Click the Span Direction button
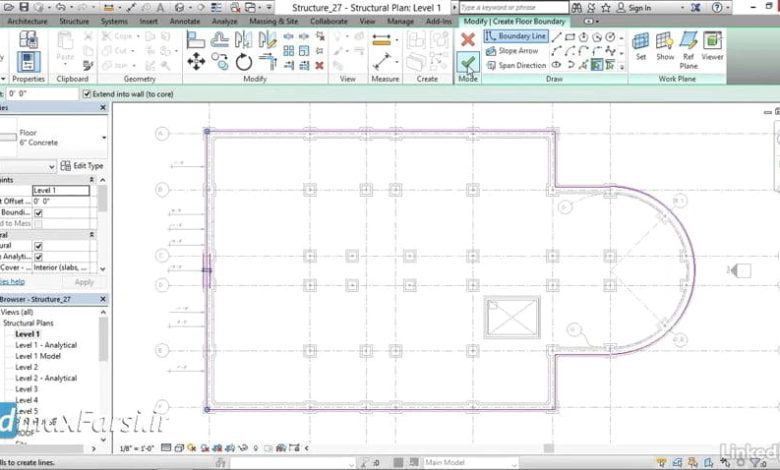Screen dimensions: 780x470 click(x=516, y=65)
